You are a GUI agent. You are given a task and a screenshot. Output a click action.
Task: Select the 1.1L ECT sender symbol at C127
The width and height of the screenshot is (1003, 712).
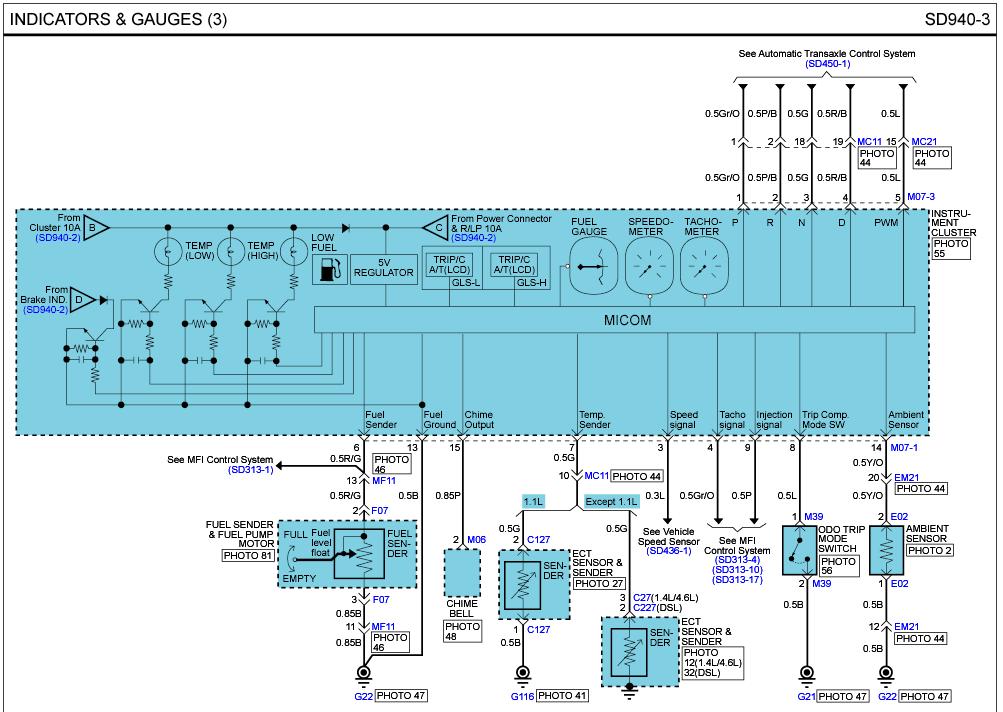coord(523,585)
